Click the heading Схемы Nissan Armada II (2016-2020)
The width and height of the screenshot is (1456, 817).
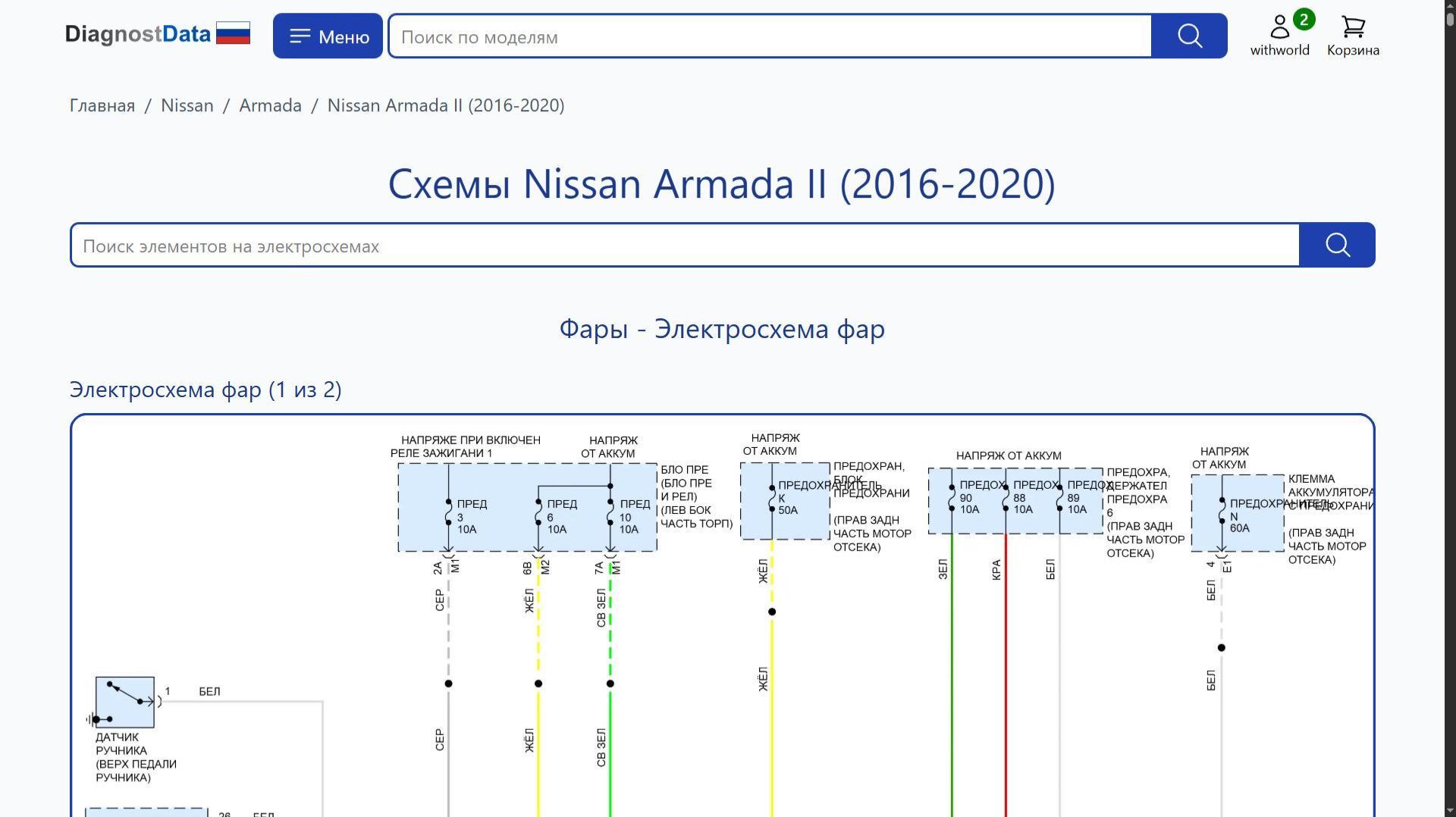[x=722, y=183]
